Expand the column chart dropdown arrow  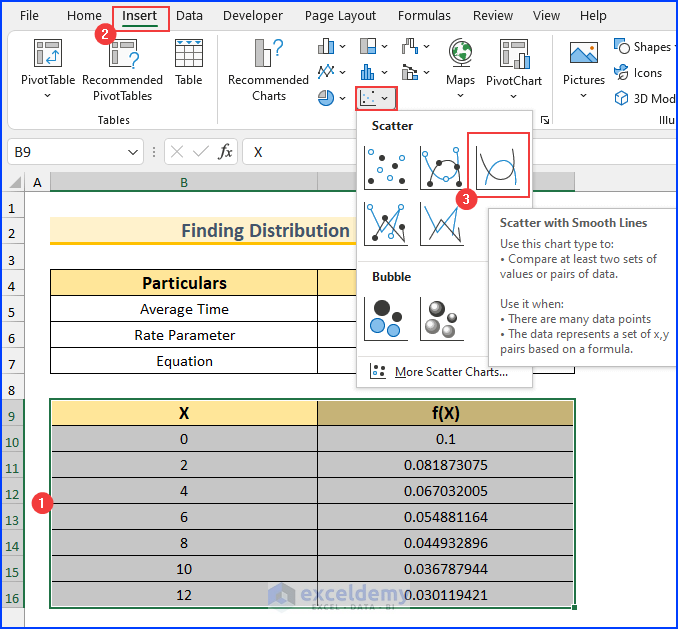click(x=342, y=46)
